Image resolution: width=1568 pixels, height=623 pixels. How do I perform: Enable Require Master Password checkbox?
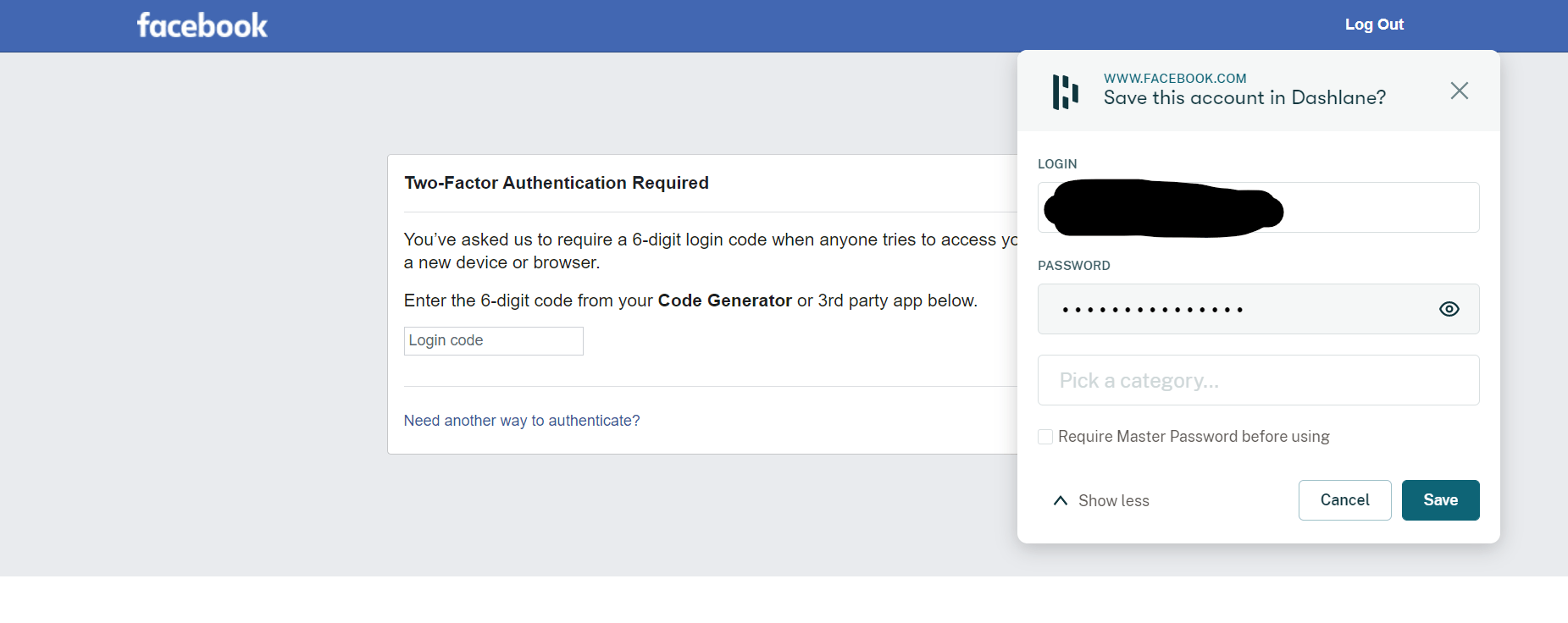tap(1045, 437)
